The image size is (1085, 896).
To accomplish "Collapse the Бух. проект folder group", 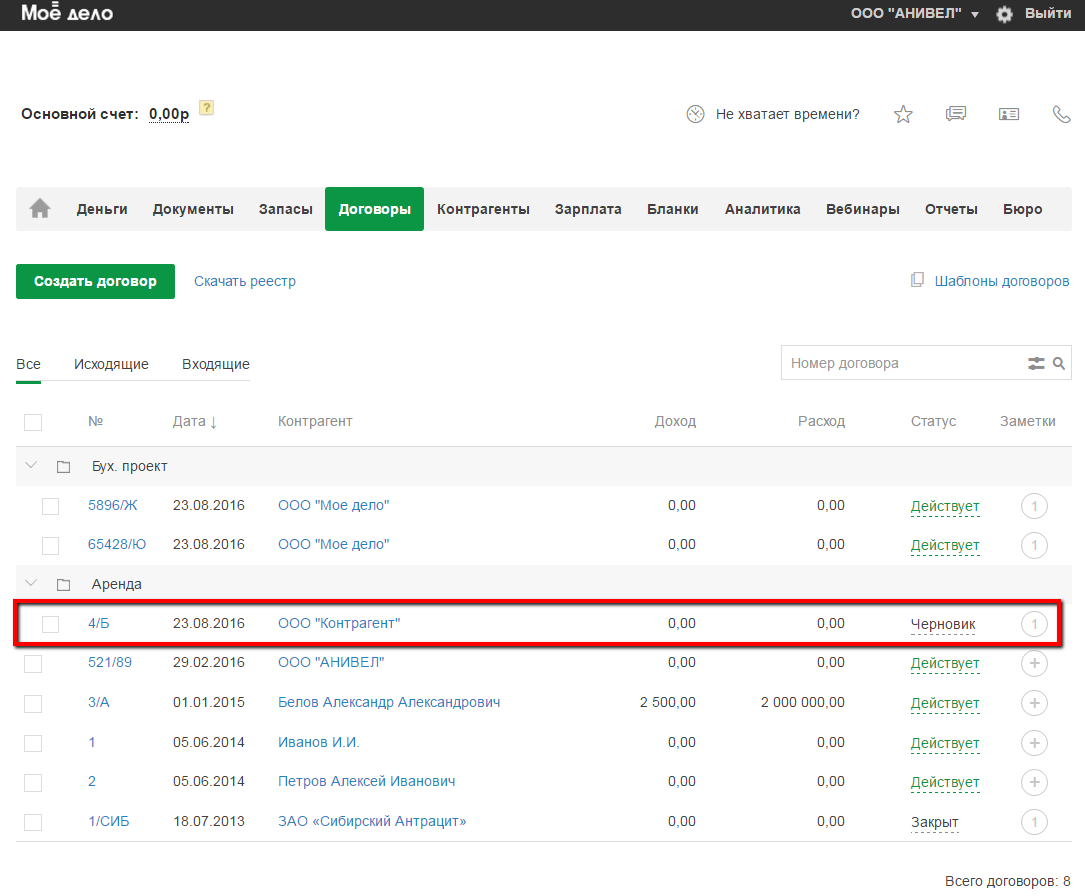I will point(31,466).
